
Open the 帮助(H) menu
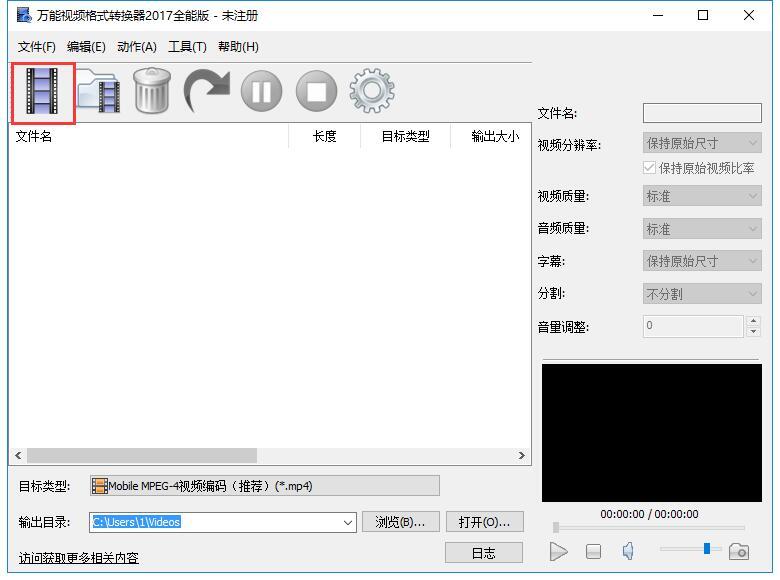238,47
